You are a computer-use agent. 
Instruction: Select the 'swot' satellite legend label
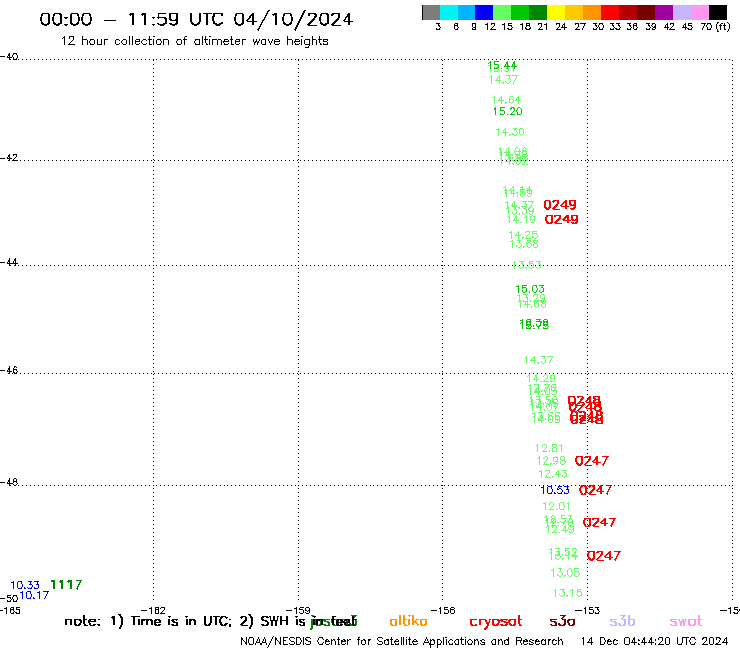[x=686, y=621]
